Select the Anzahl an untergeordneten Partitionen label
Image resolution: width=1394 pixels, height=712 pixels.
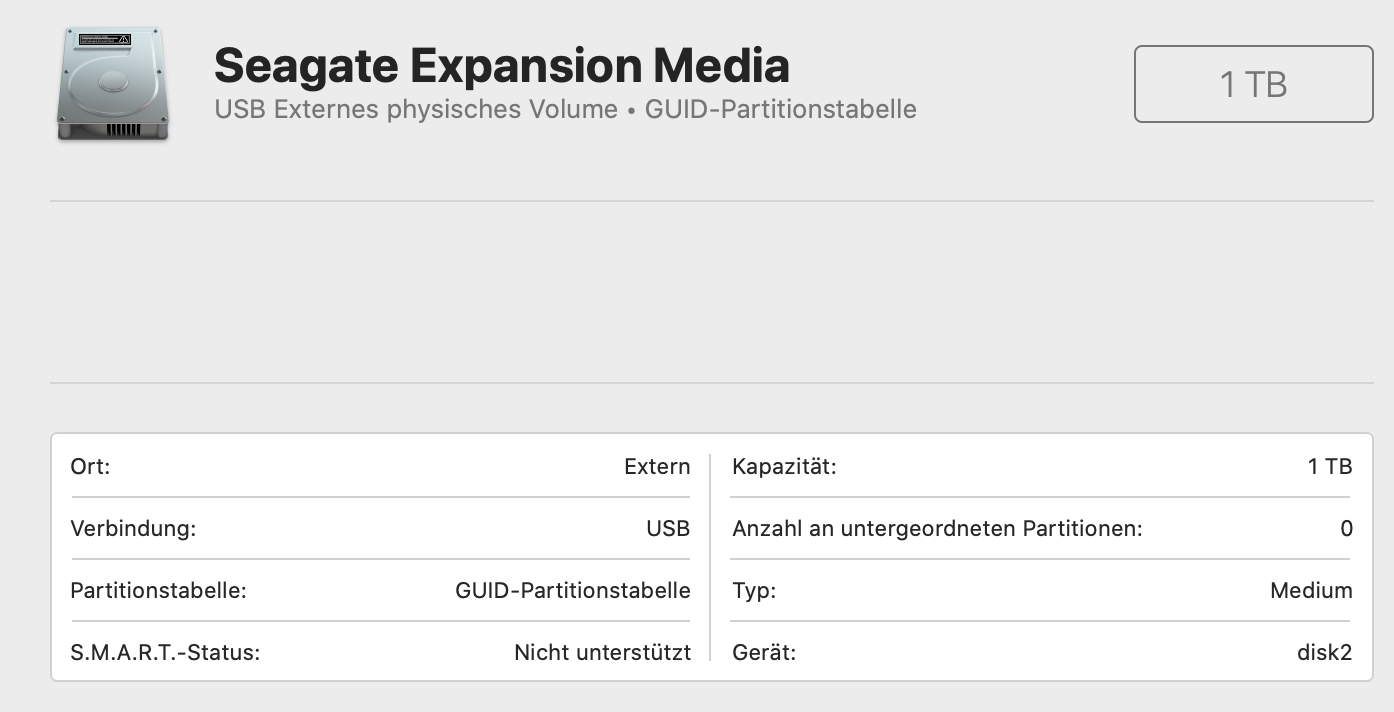click(937, 529)
